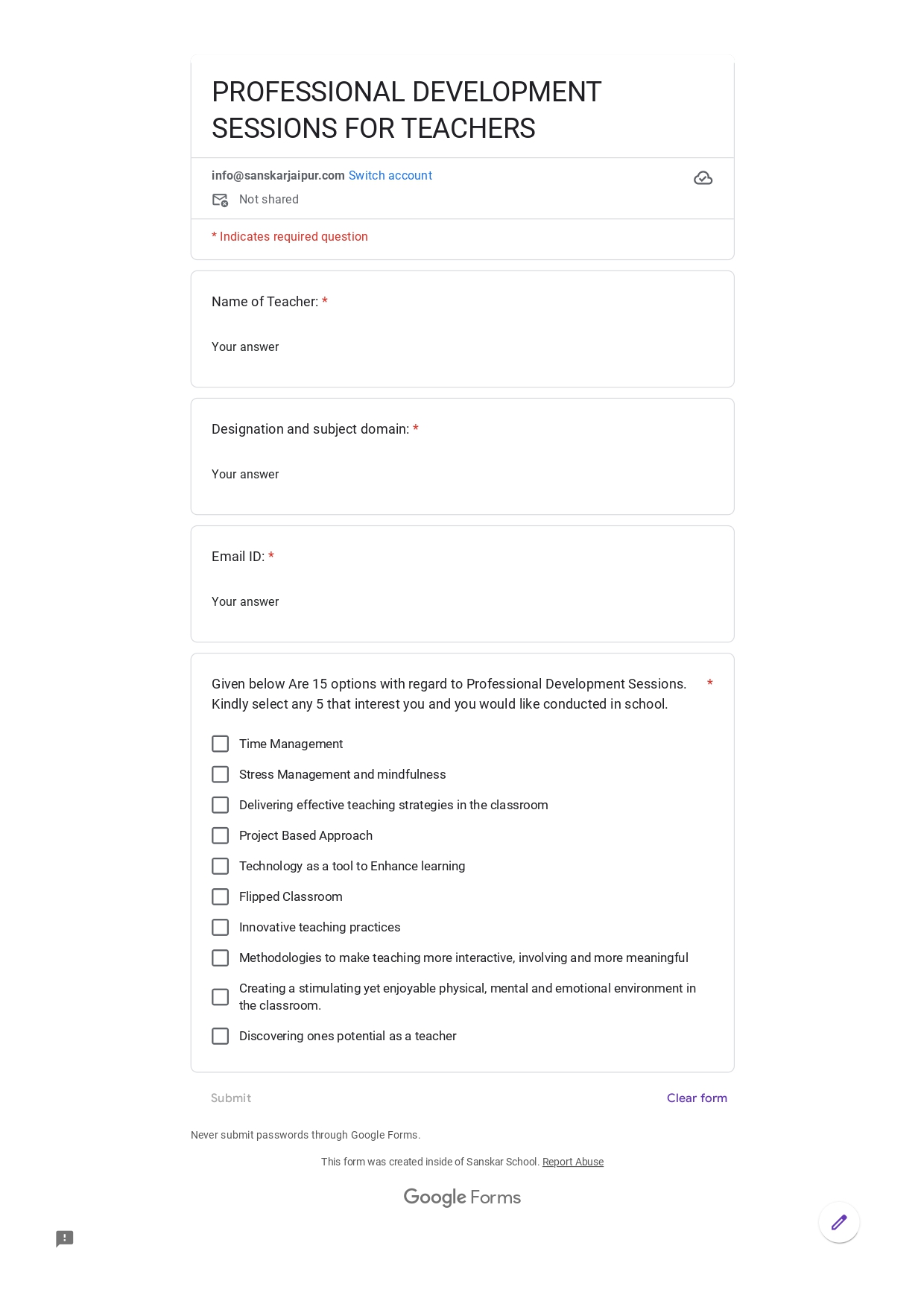The image size is (924, 1307).
Task: Click the Switch account link
Action: pos(390,176)
